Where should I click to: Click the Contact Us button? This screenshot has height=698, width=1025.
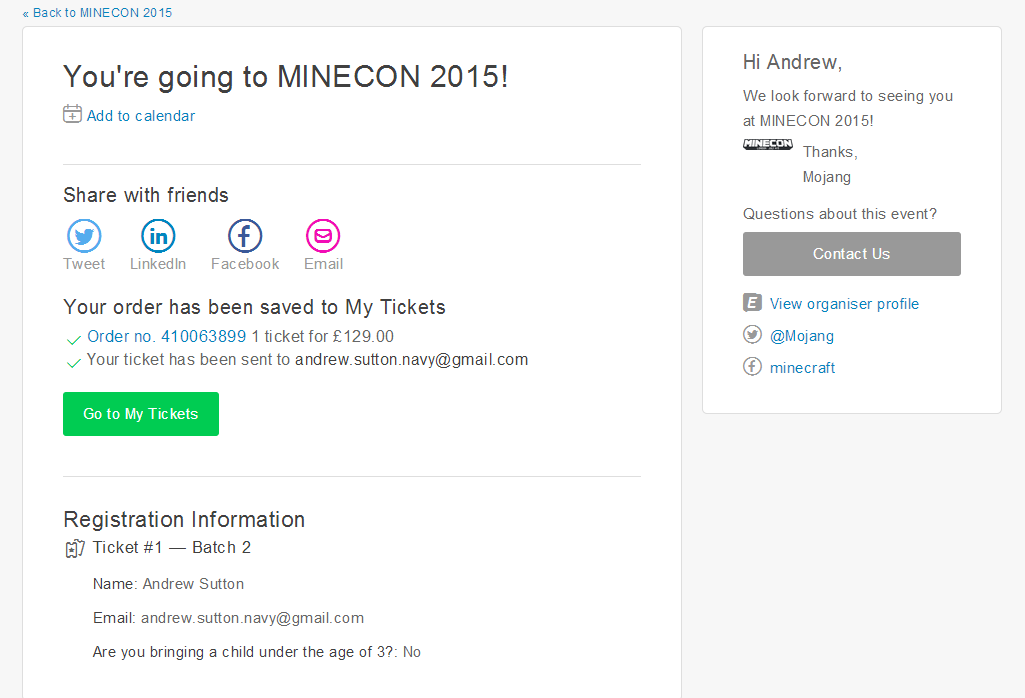click(851, 254)
